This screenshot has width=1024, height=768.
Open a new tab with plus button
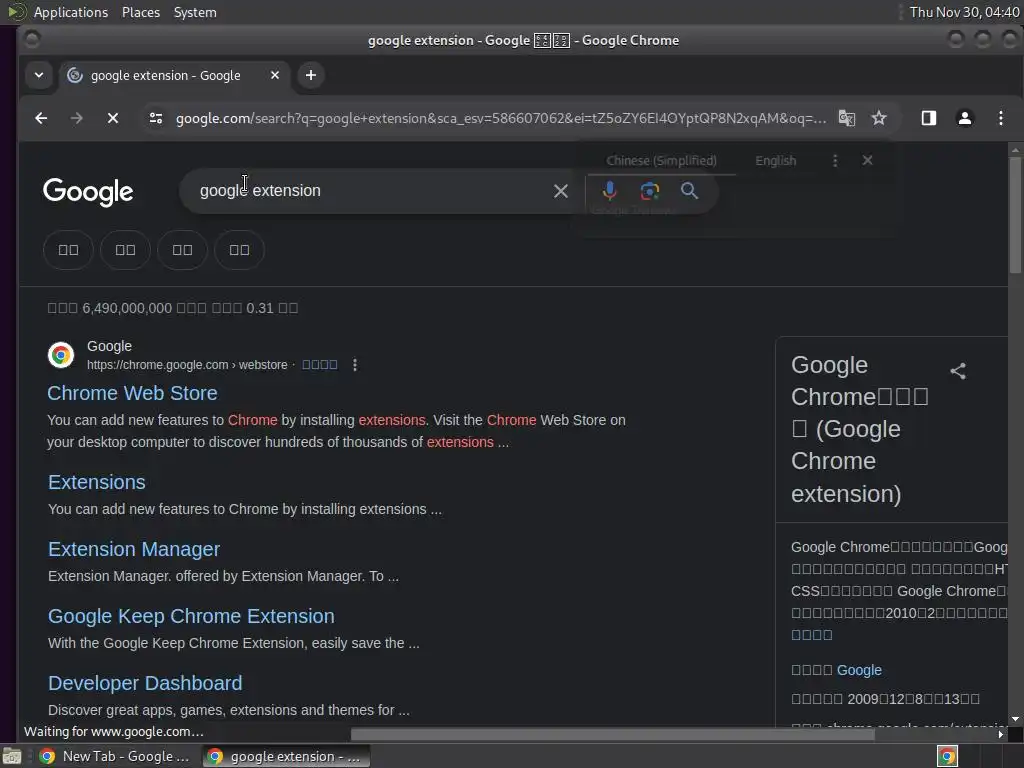(x=311, y=75)
